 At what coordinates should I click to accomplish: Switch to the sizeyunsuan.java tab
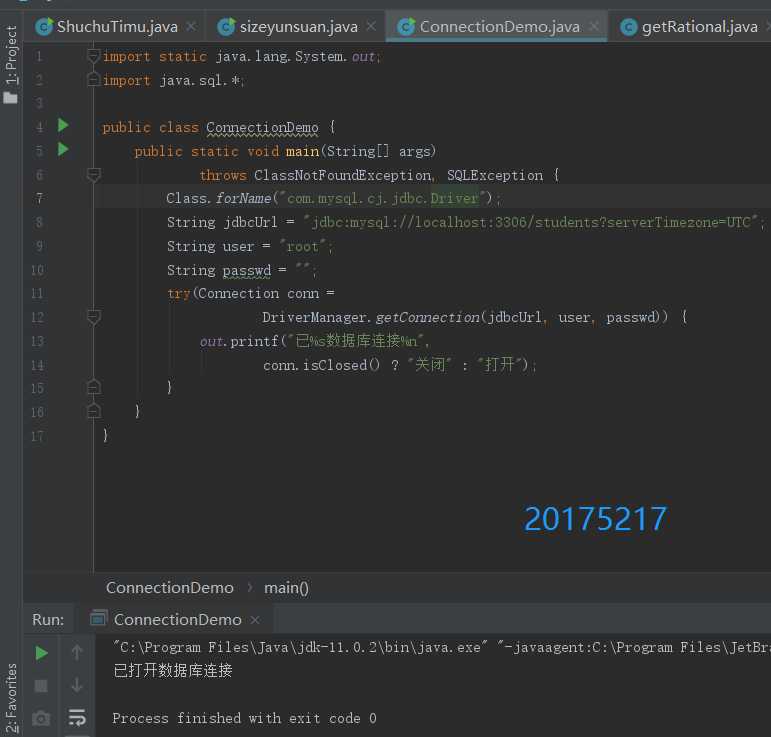[298, 27]
